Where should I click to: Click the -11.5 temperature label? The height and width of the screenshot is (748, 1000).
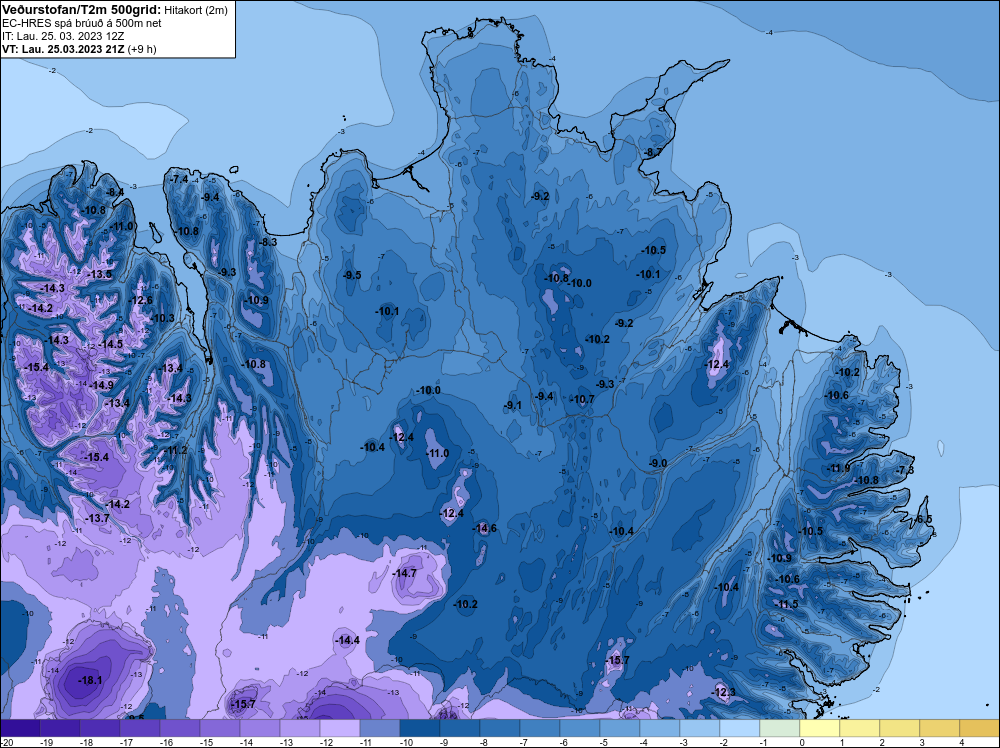[785, 605]
